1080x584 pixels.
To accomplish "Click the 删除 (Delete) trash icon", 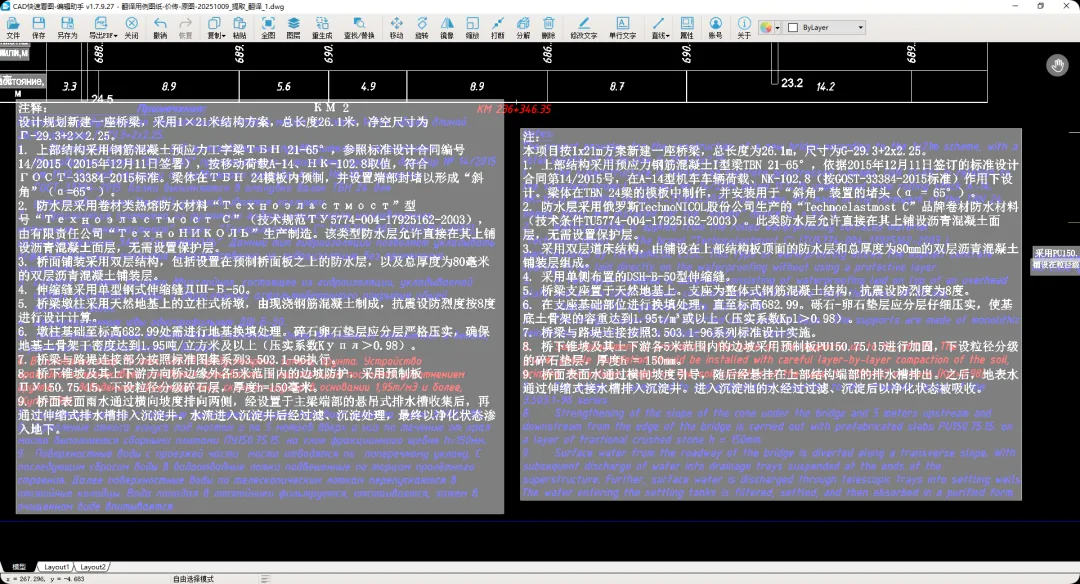I will tap(548, 27).
